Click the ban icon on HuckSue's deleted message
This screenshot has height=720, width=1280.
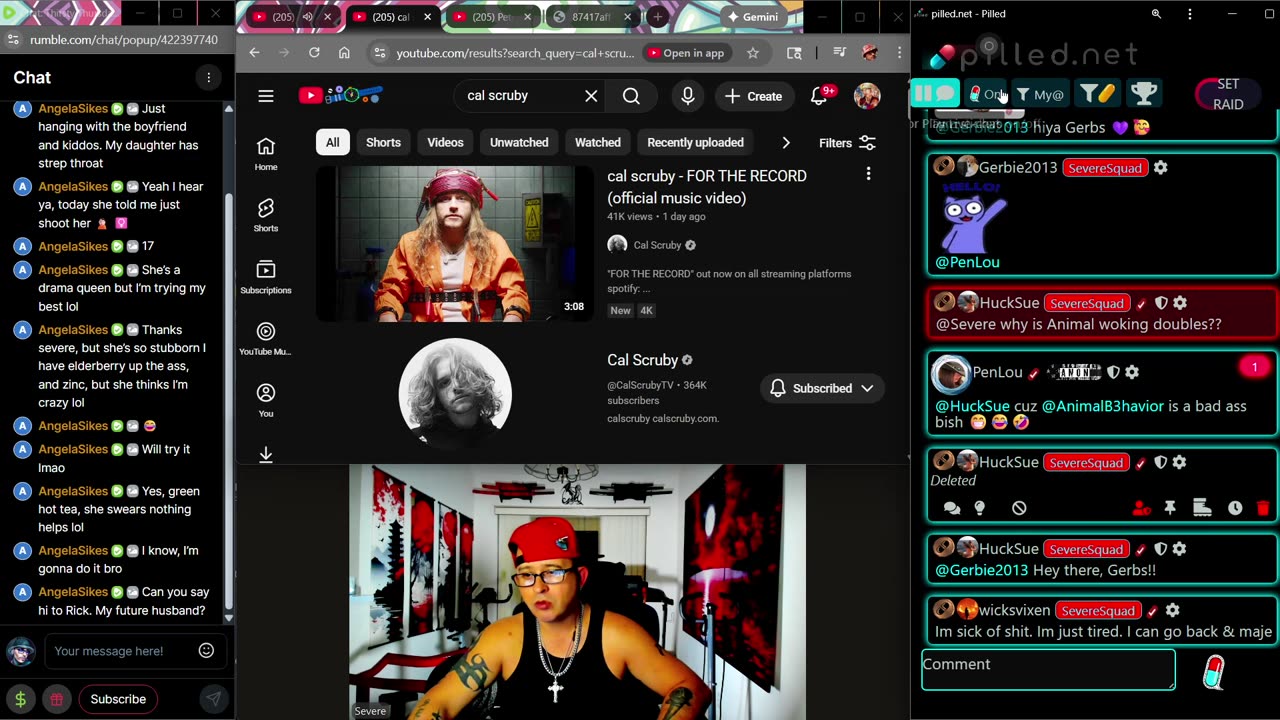tap(1019, 508)
